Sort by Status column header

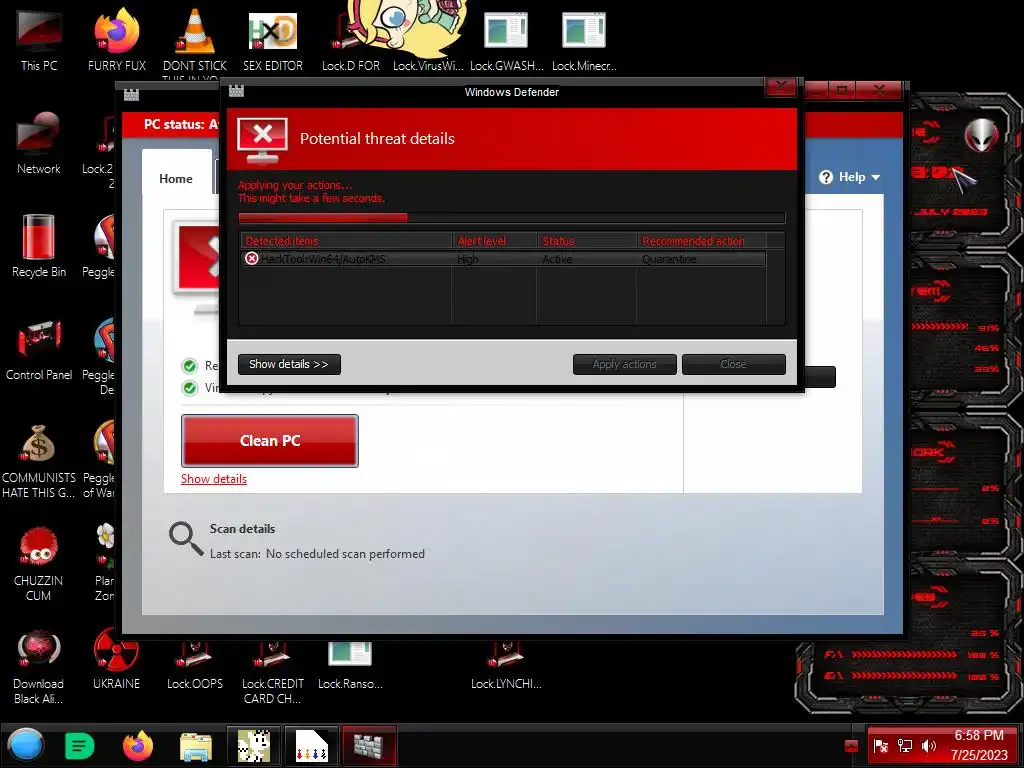(x=586, y=241)
